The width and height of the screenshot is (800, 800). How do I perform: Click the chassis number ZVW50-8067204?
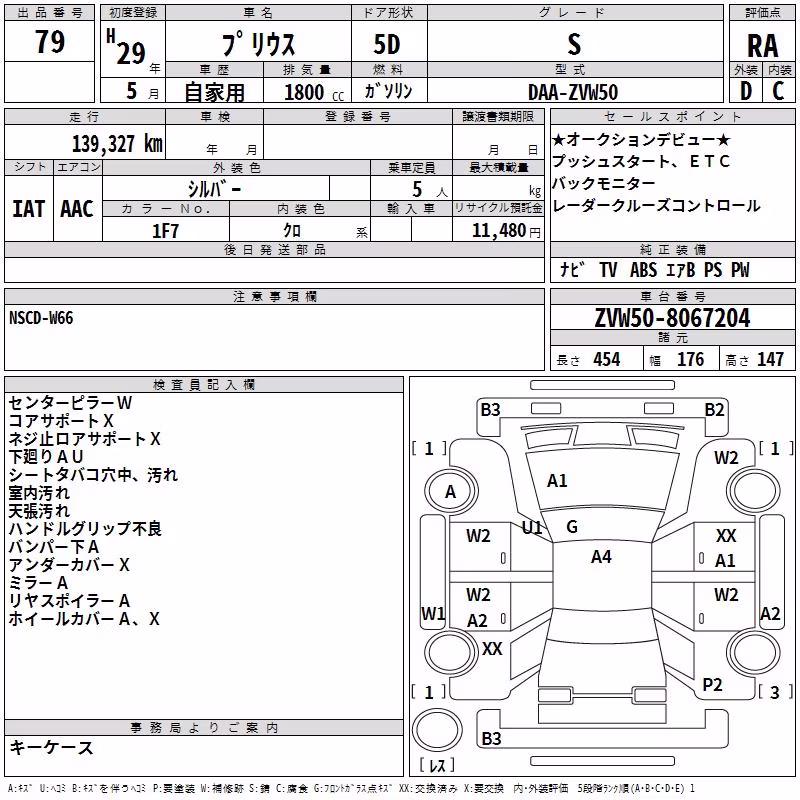672,318
